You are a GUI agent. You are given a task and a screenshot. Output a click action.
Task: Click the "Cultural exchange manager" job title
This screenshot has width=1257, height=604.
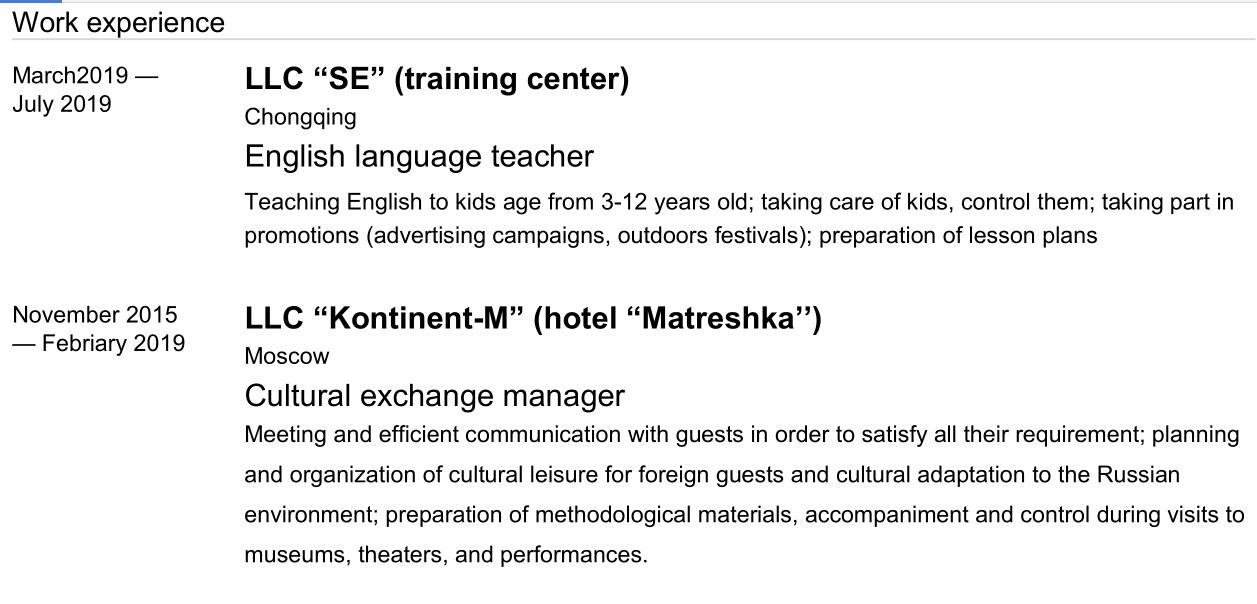[435, 396]
